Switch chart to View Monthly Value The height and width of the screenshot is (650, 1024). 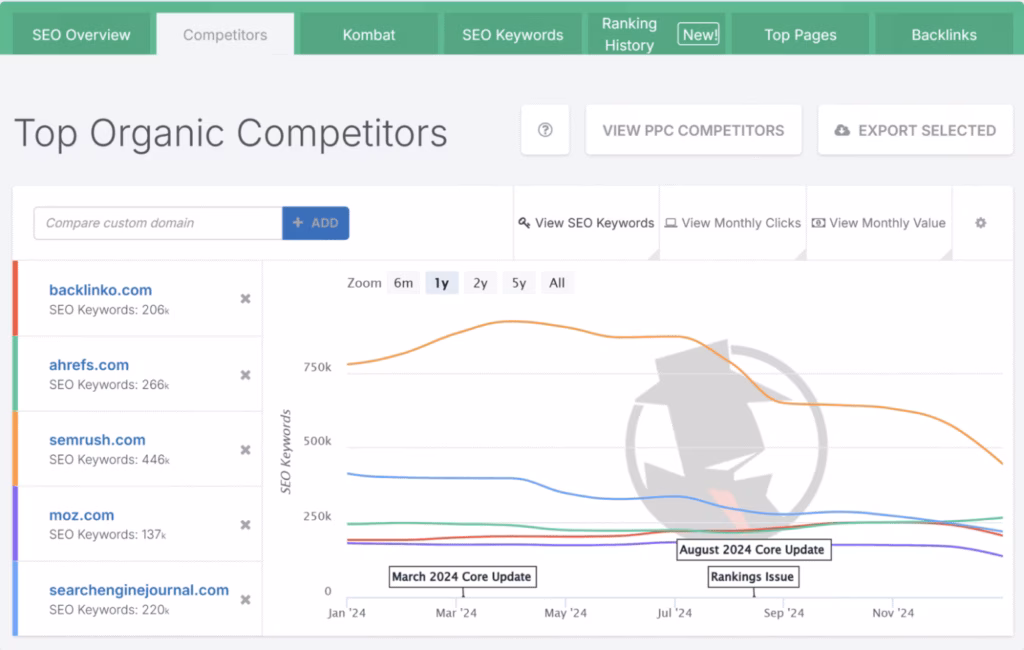[x=879, y=223]
